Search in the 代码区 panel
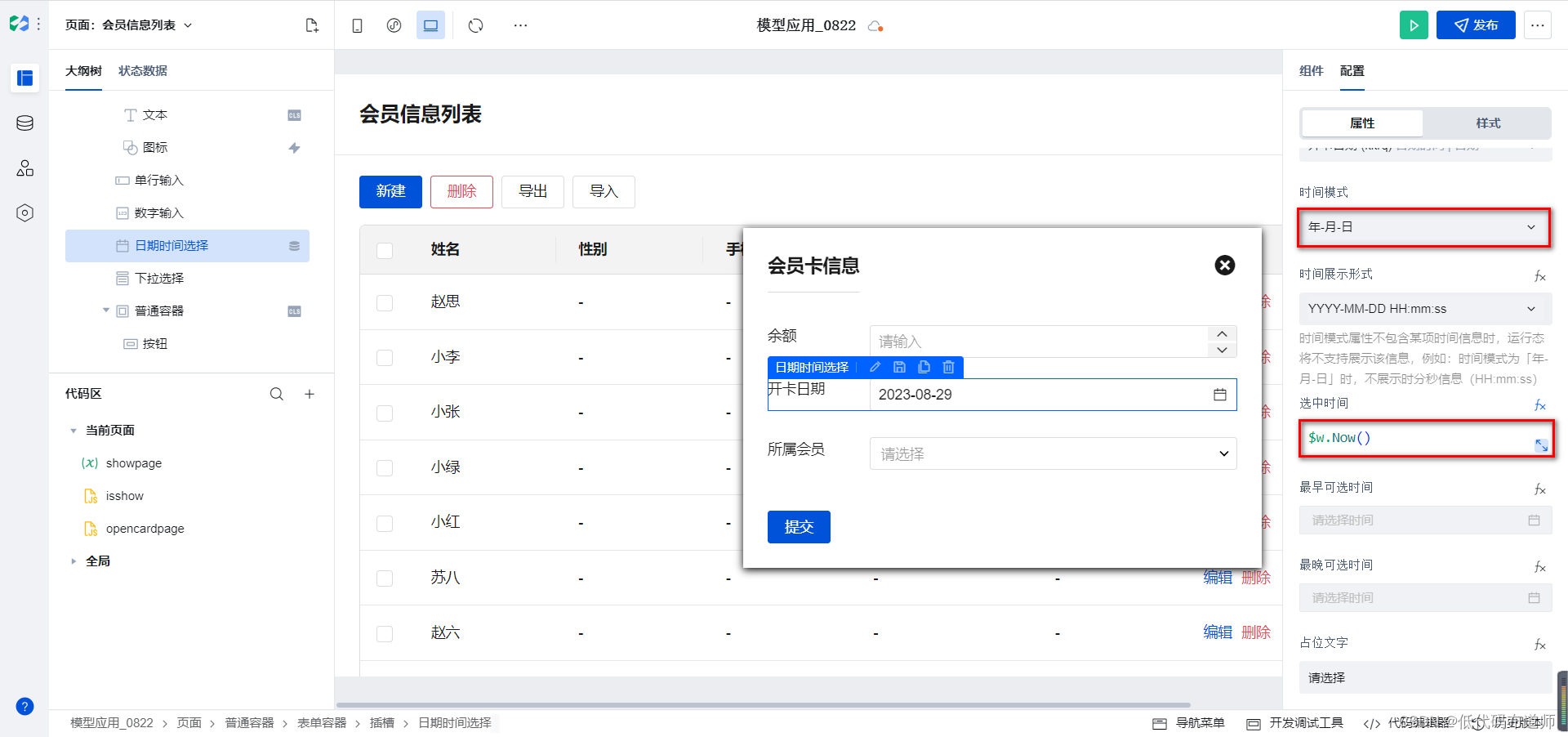Image resolution: width=1568 pixels, height=737 pixels. [277, 394]
